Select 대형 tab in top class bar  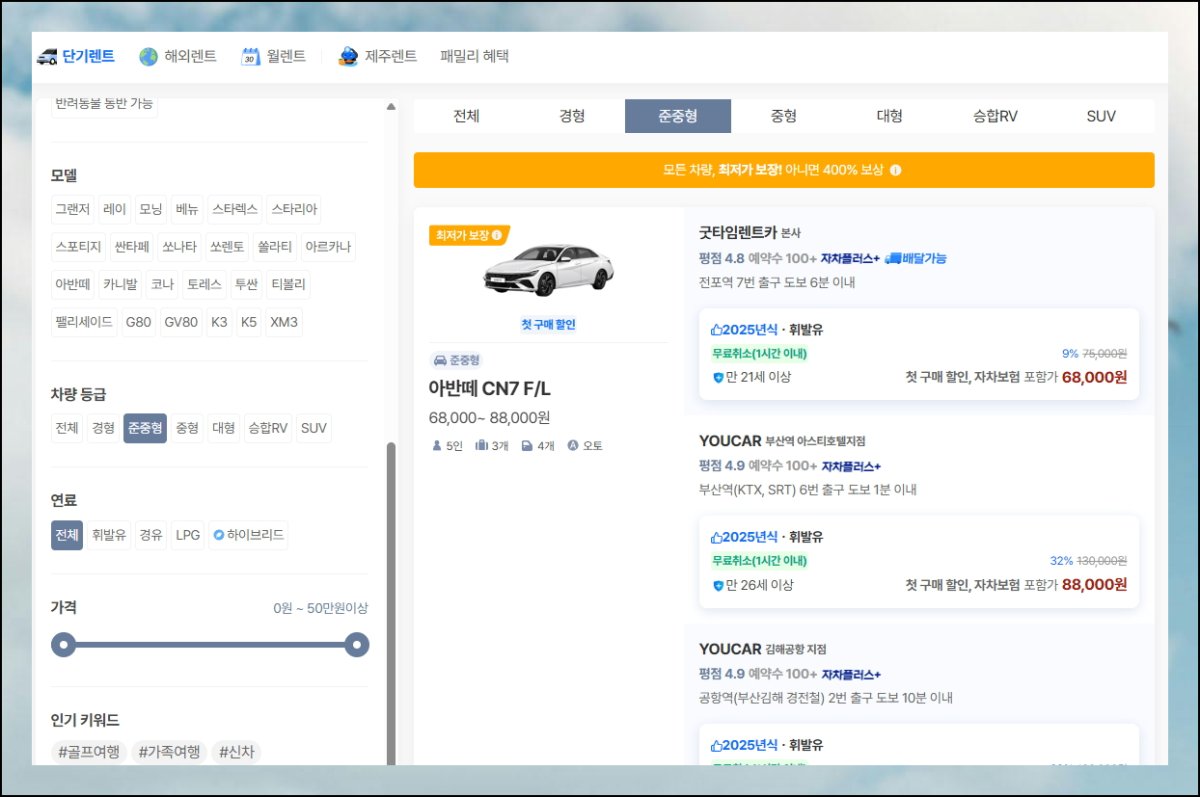(x=890, y=116)
